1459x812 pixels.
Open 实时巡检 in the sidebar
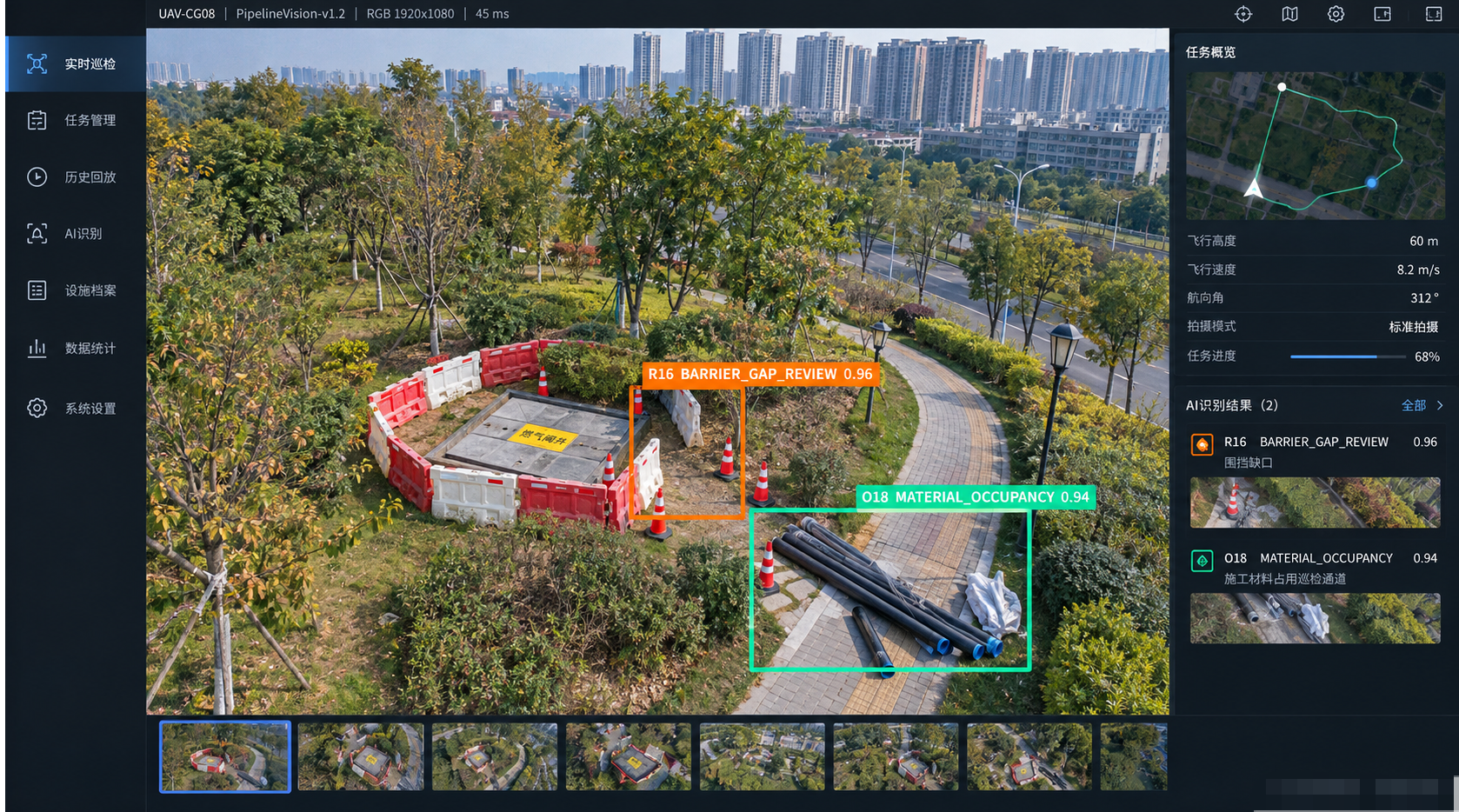pyautogui.click(x=76, y=63)
